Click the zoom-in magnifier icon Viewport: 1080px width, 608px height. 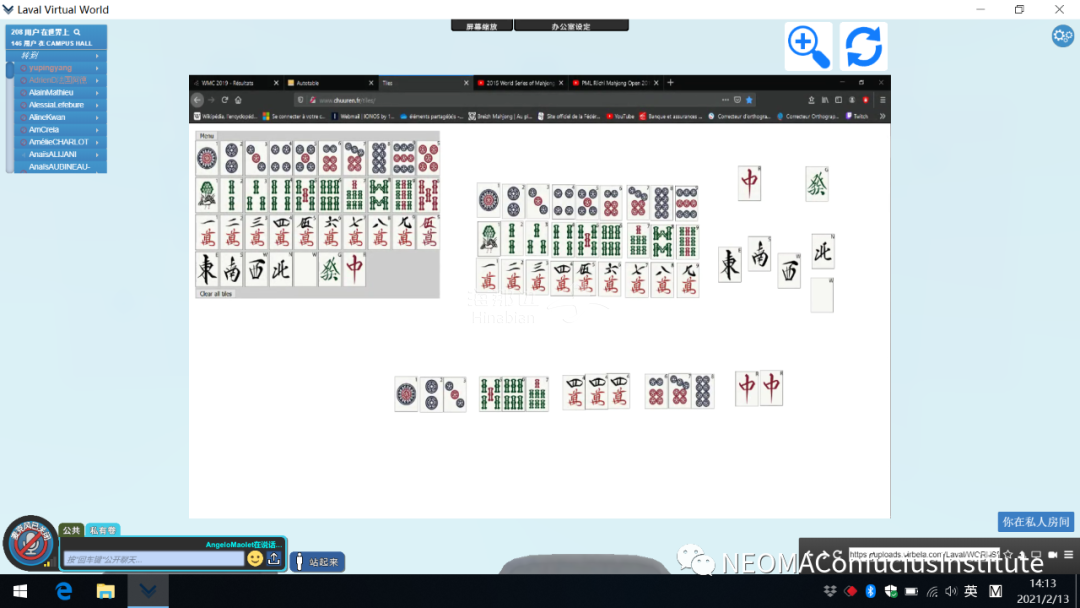[x=808, y=46]
